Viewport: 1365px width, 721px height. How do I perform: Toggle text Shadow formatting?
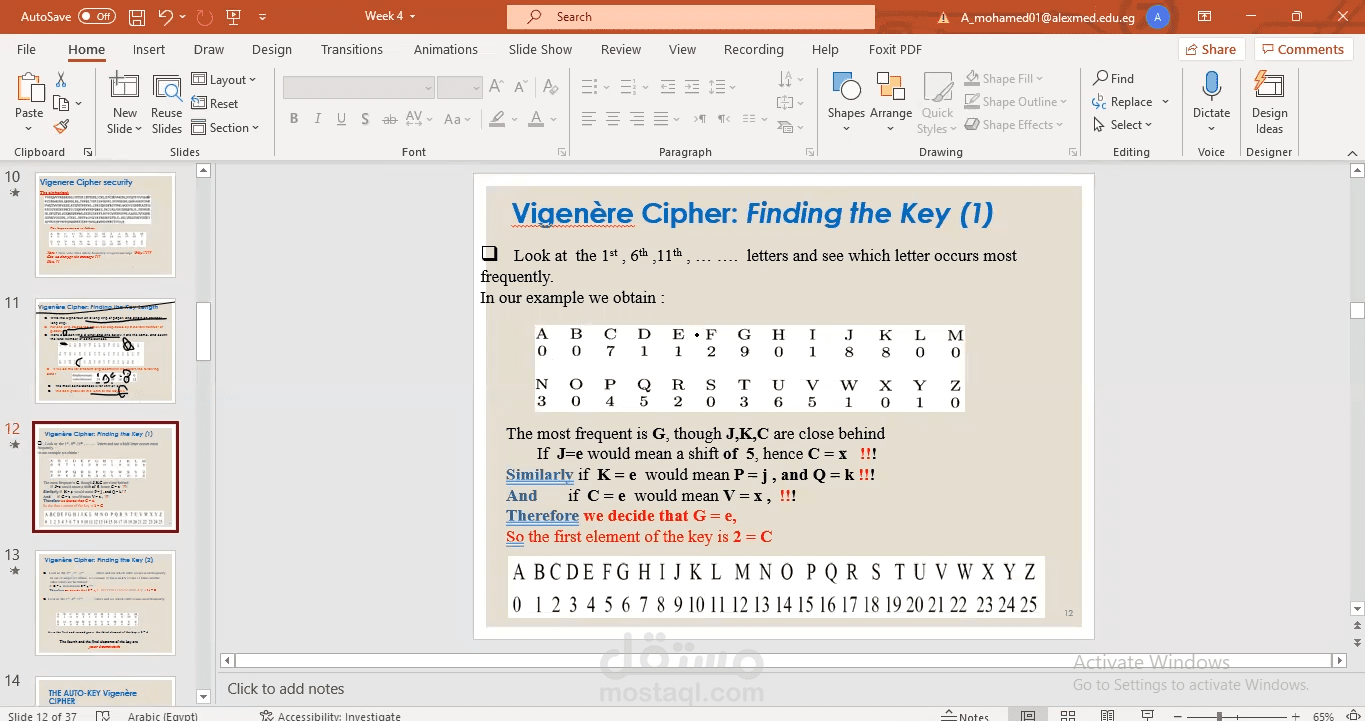coord(366,119)
